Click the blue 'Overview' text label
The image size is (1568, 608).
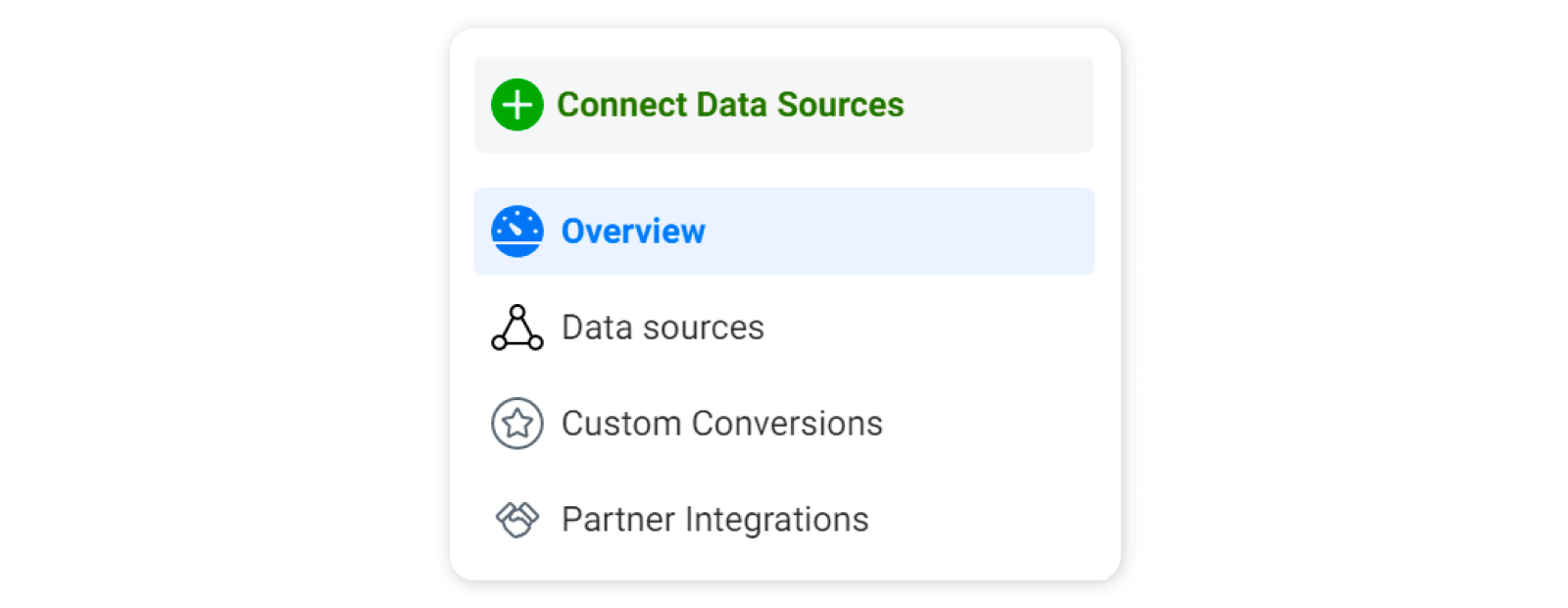(633, 231)
